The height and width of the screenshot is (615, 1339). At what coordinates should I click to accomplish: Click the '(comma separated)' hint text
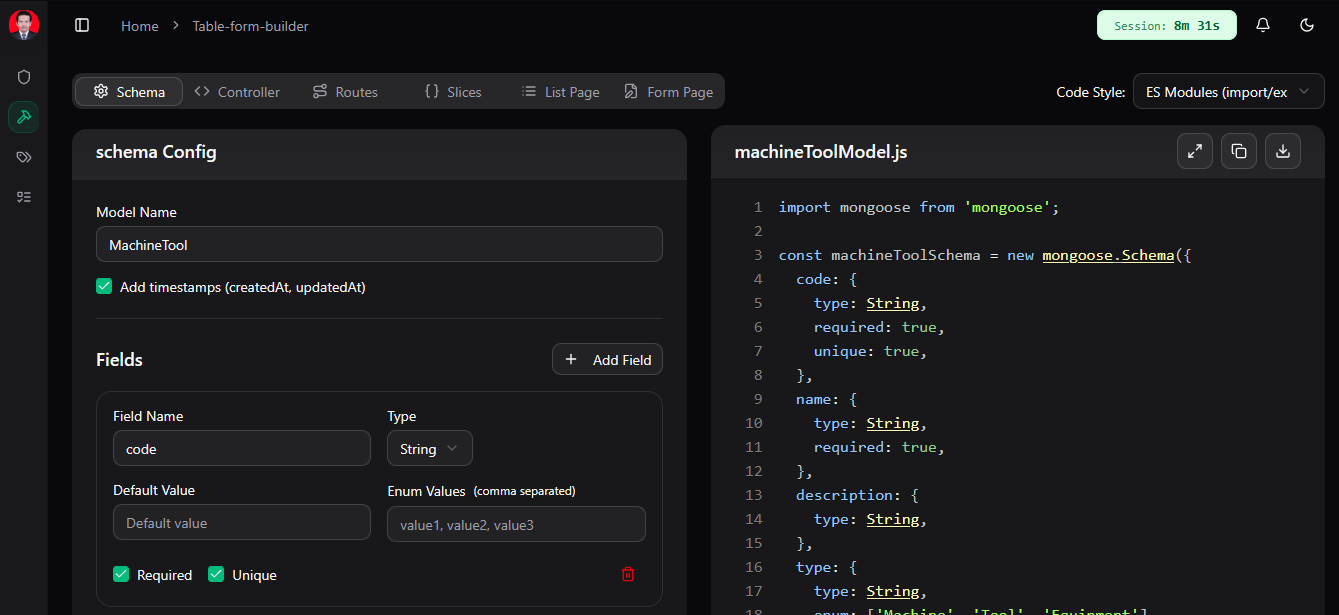point(524,491)
